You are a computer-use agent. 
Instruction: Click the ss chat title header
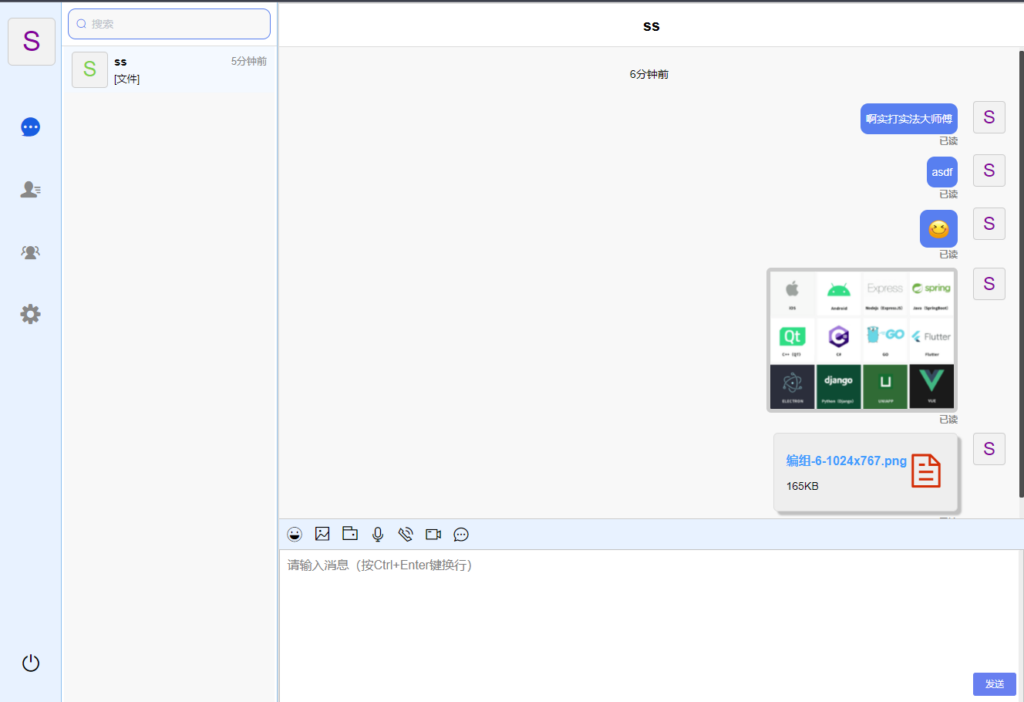coord(651,27)
